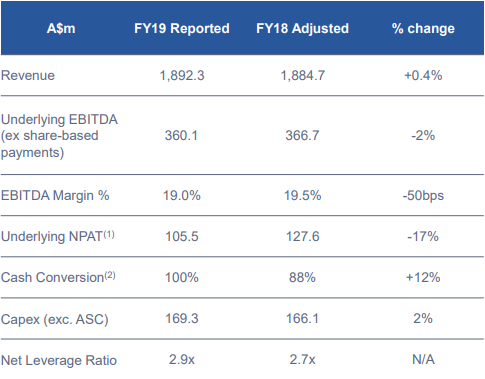This screenshot has height=379, width=485.
Task: Select the 1,892.3 revenue value
Action: click(182, 75)
